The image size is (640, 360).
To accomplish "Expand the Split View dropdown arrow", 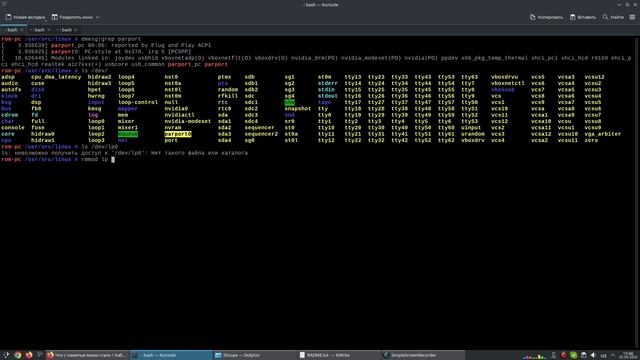I will point(98,17).
